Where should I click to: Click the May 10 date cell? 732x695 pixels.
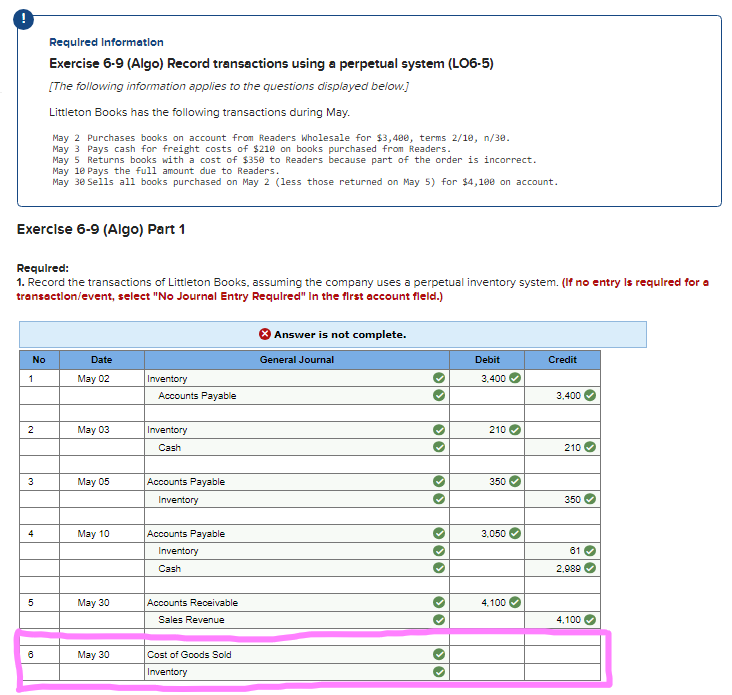[x=102, y=534]
